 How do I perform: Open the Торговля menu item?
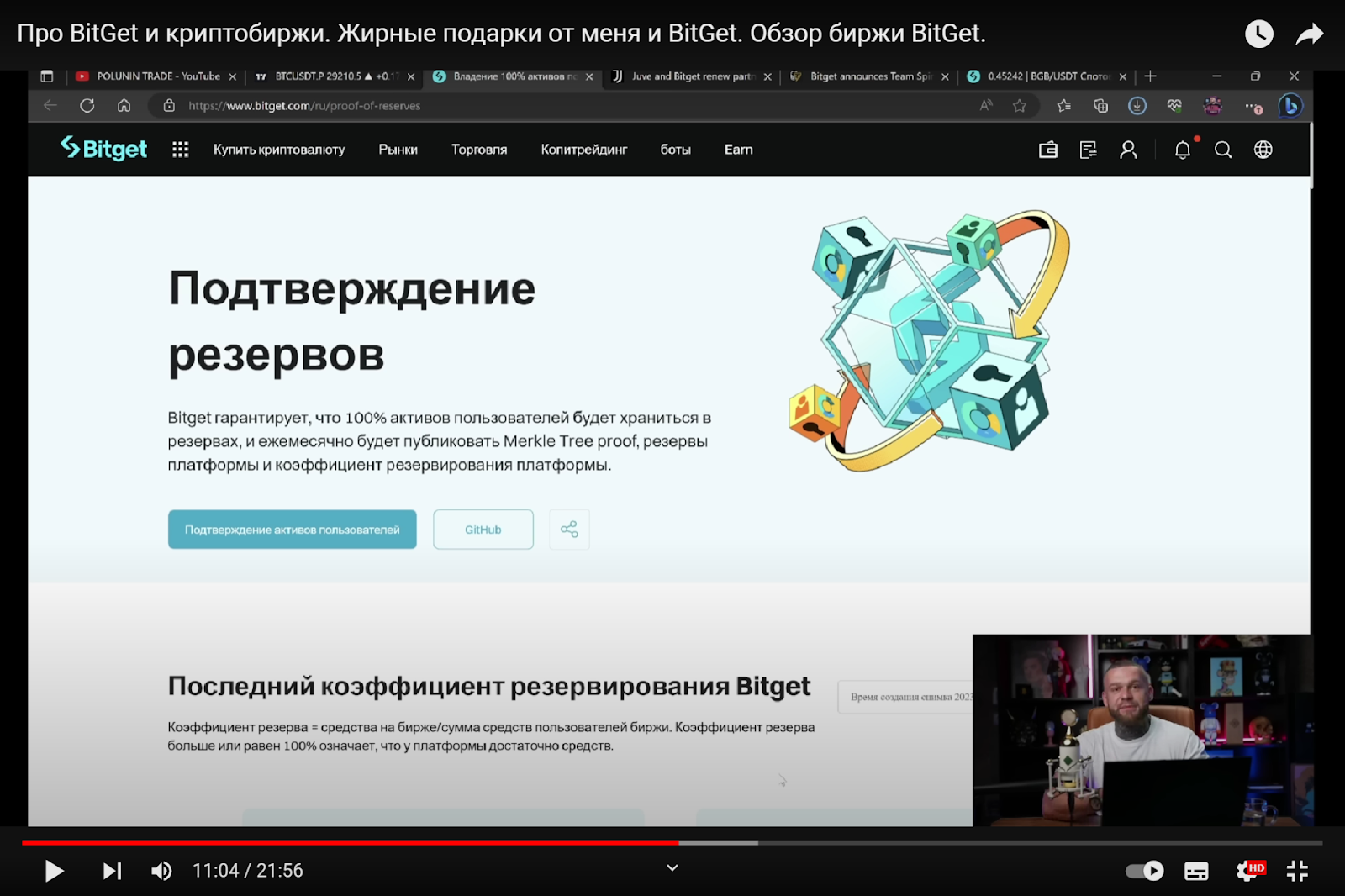tap(479, 150)
